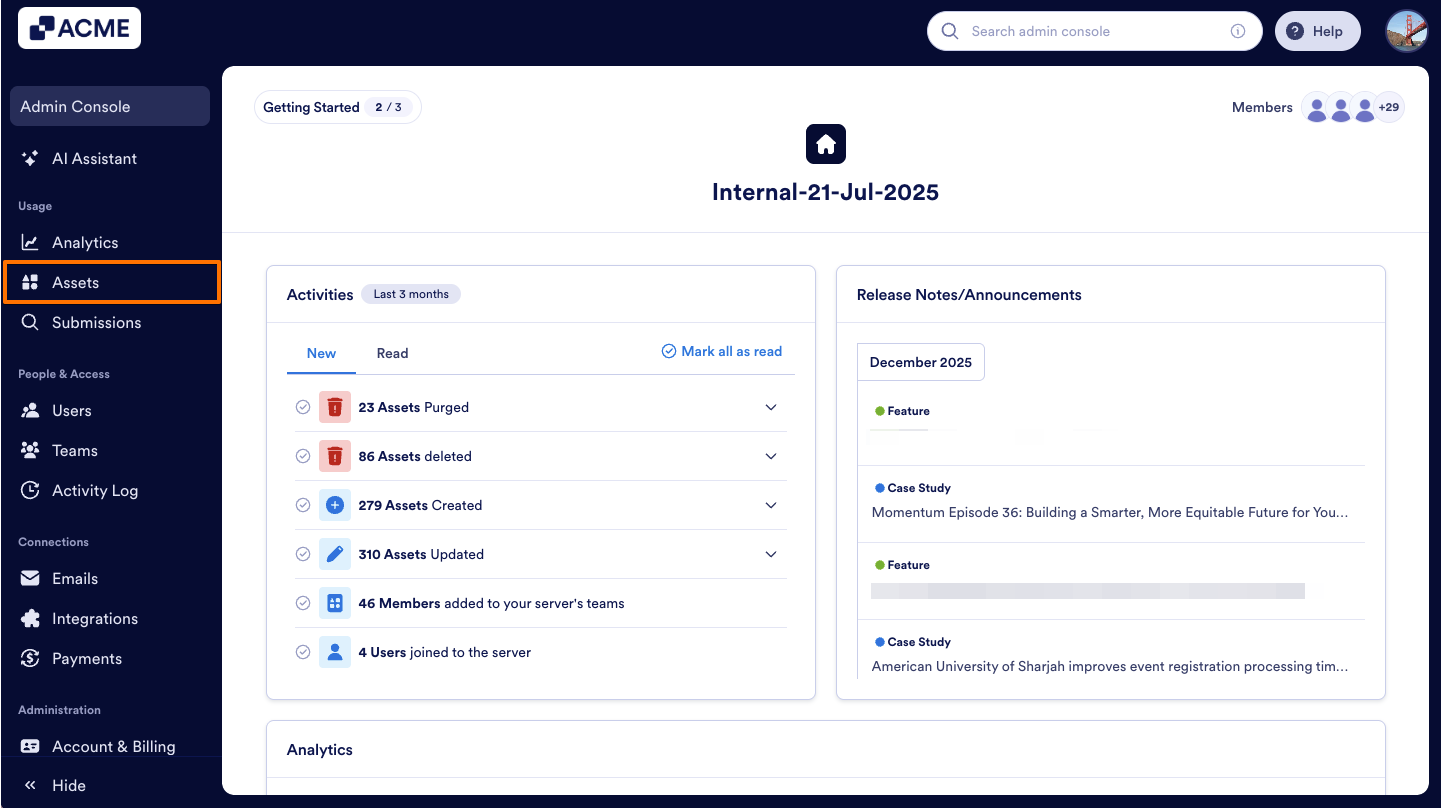Screen dimensions: 1441x808
Task: Click the ACME logo in top bar
Action: [x=78, y=27]
